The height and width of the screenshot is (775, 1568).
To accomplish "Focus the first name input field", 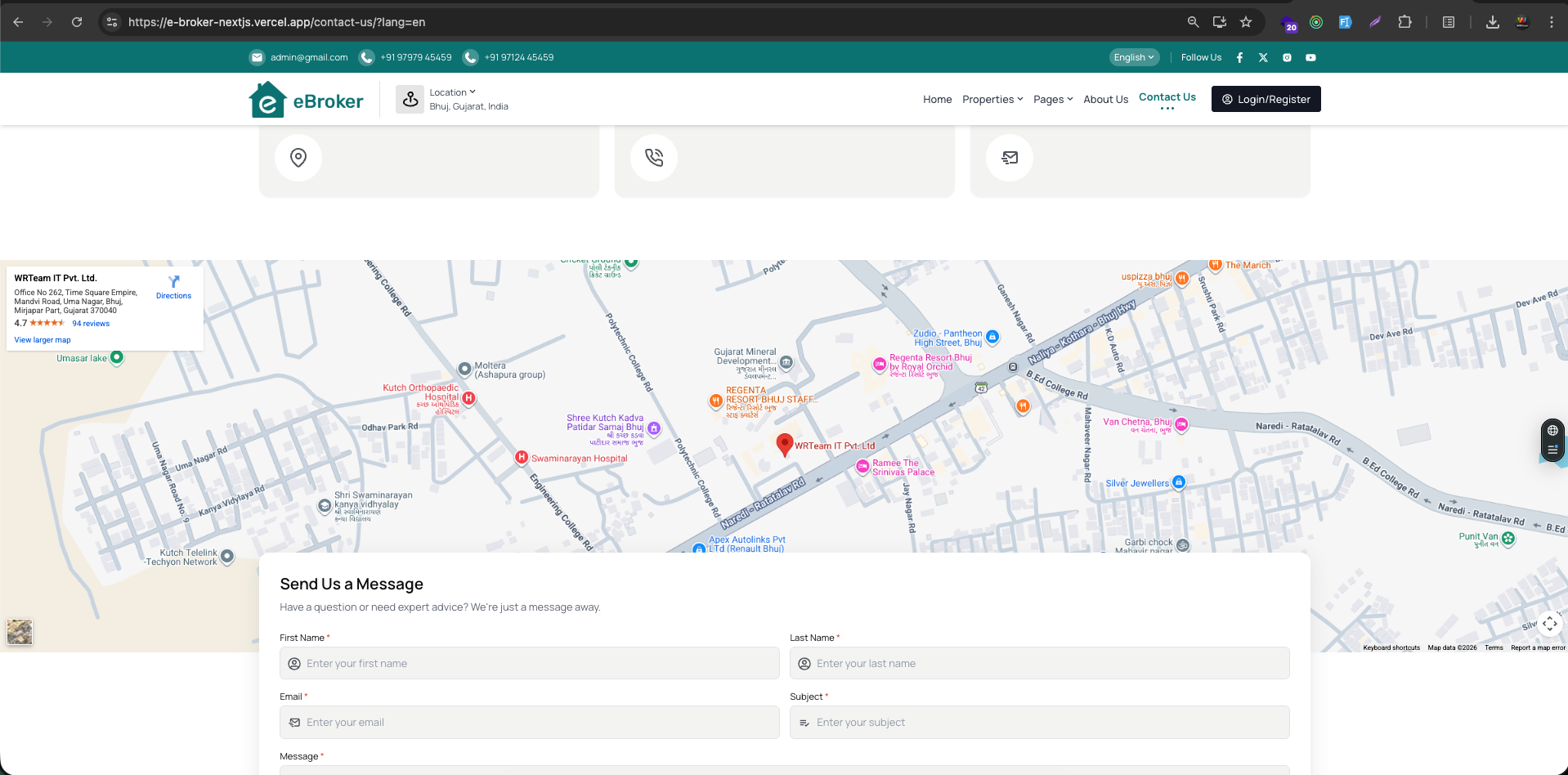I will point(530,663).
